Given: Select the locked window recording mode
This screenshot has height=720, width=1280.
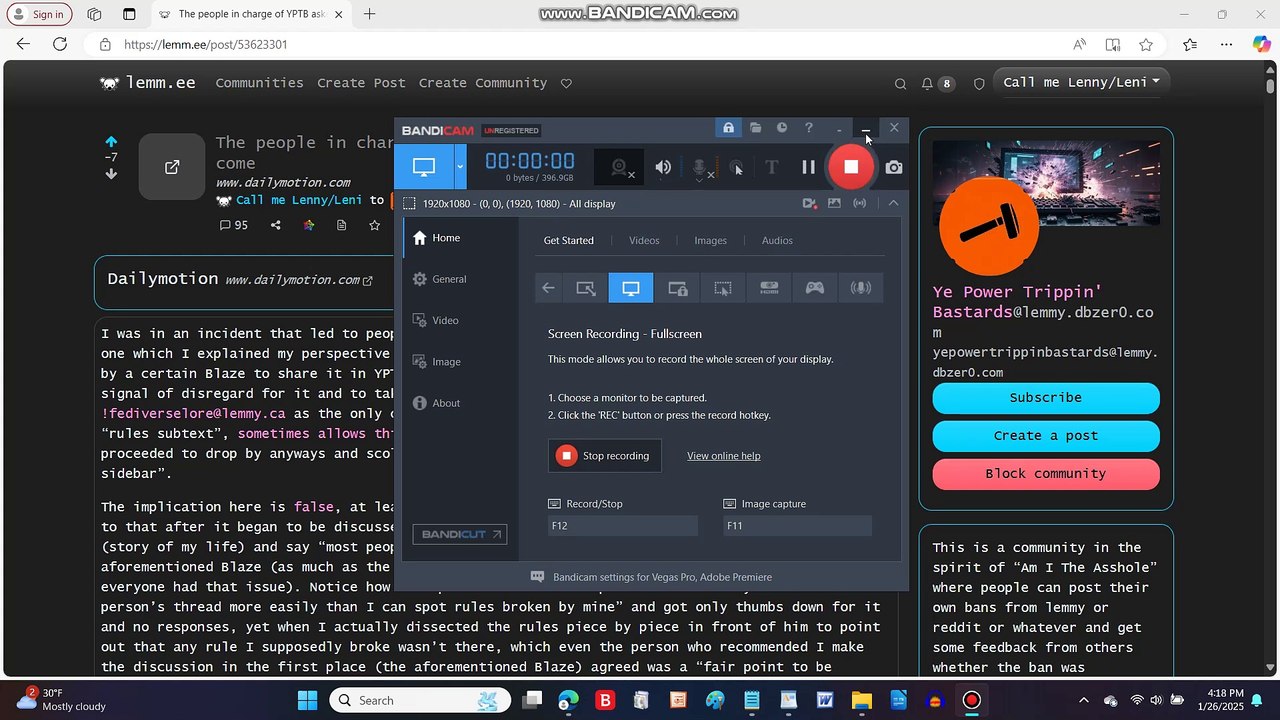Looking at the screenshot, I should pyautogui.click(x=677, y=288).
